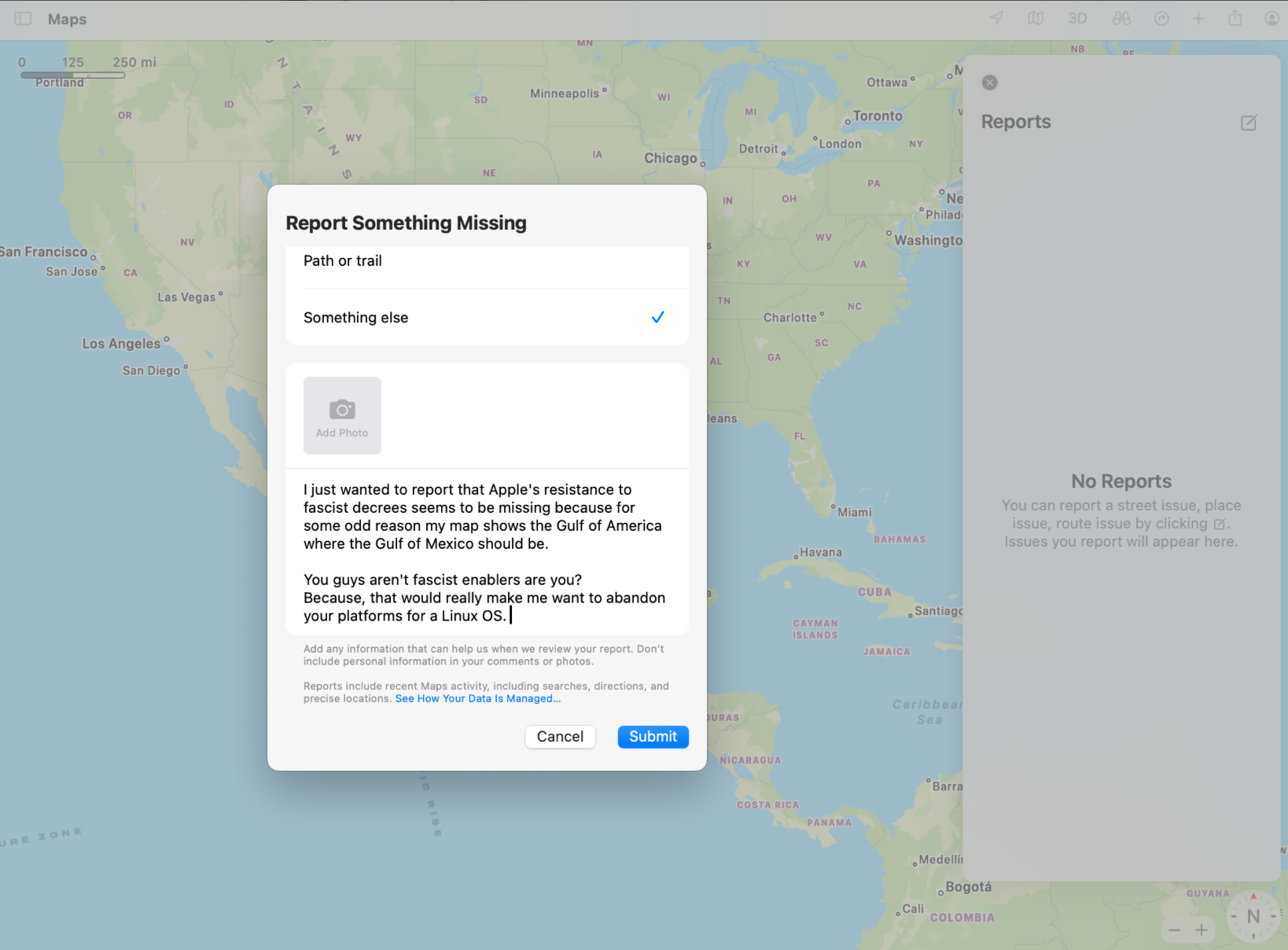
Task: Open the map mode selector icon
Action: click(1036, 19)
